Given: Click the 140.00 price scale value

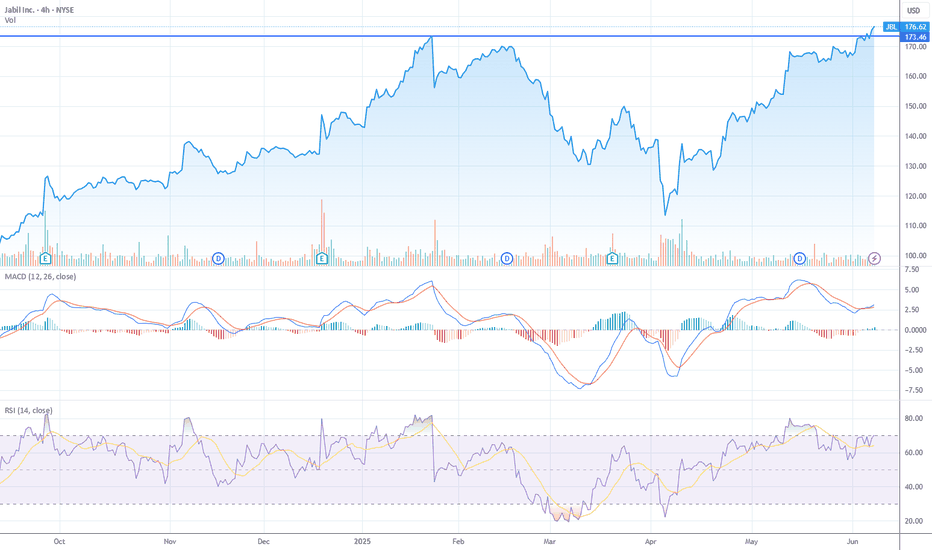Looking at the screenshot, I should click(915, 136).
